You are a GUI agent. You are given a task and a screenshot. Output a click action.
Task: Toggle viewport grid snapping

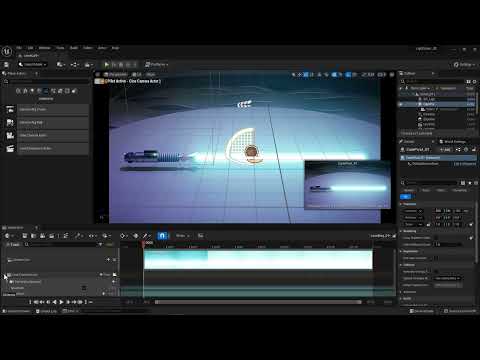[x=335, y=74]
